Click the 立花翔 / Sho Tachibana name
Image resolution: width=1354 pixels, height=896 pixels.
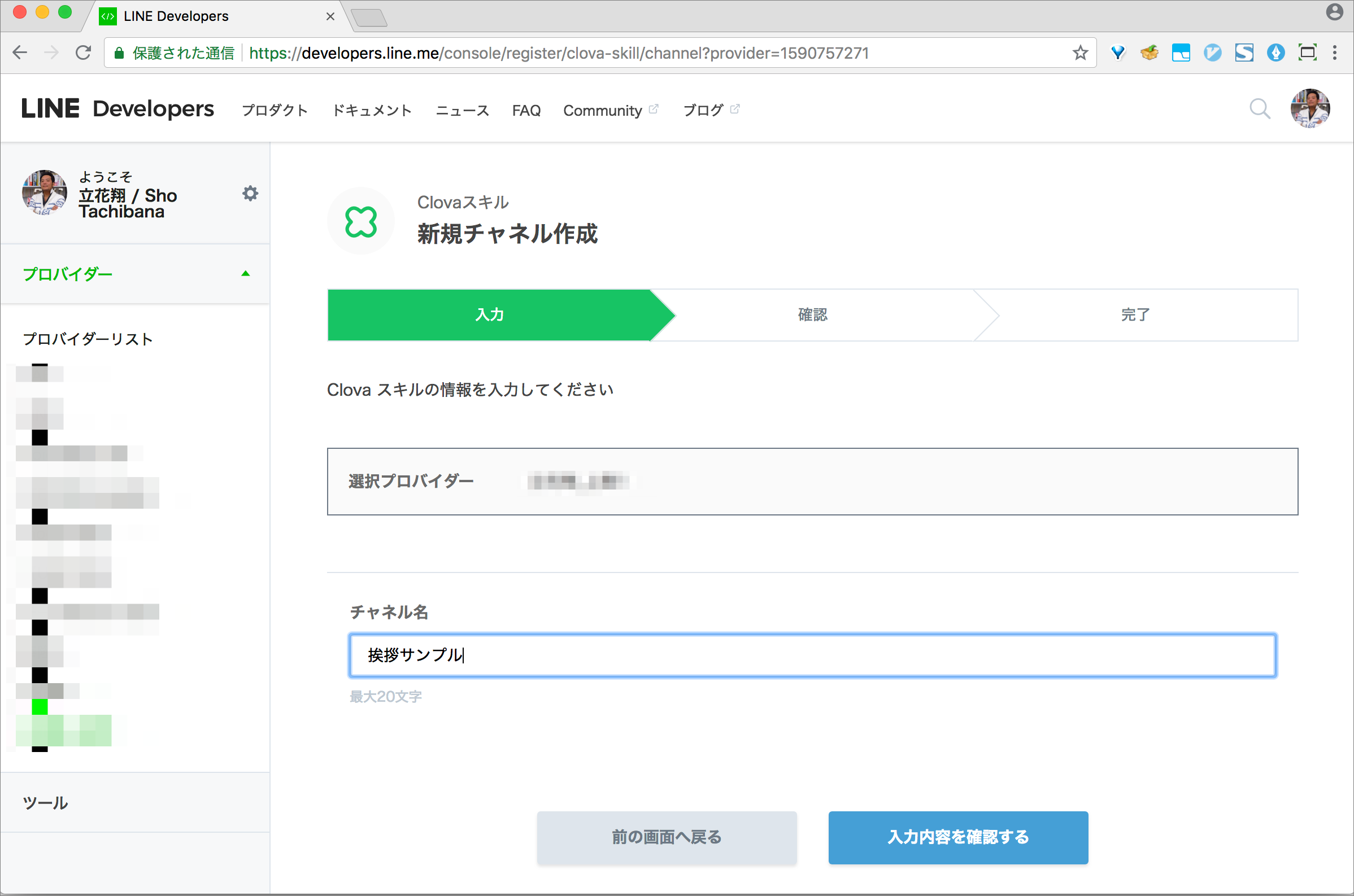[128, 203]
